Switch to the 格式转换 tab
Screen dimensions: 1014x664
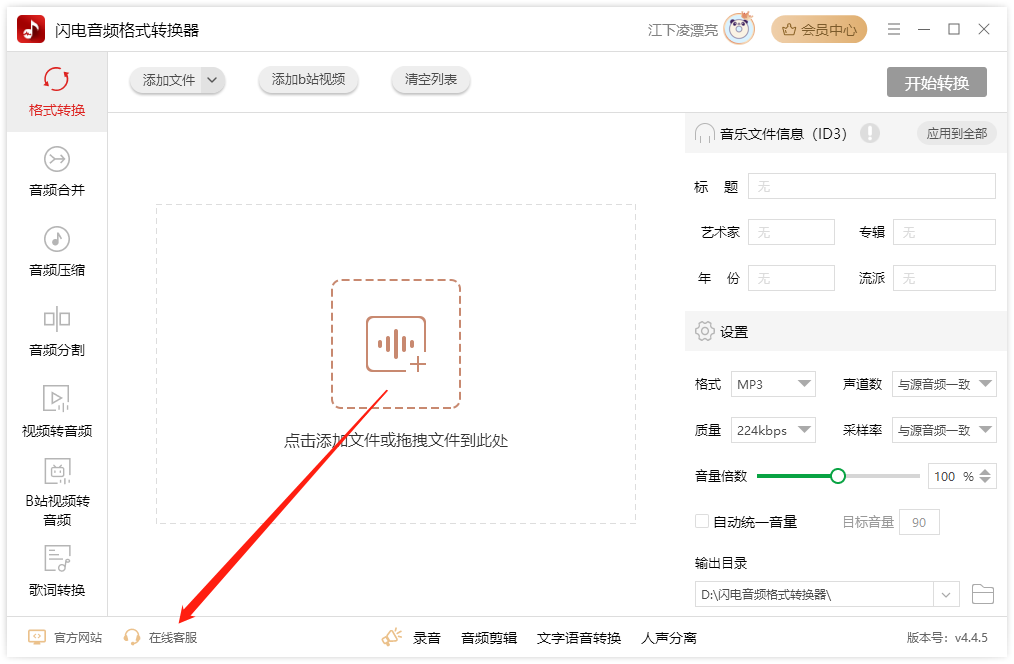coord(57,92)
